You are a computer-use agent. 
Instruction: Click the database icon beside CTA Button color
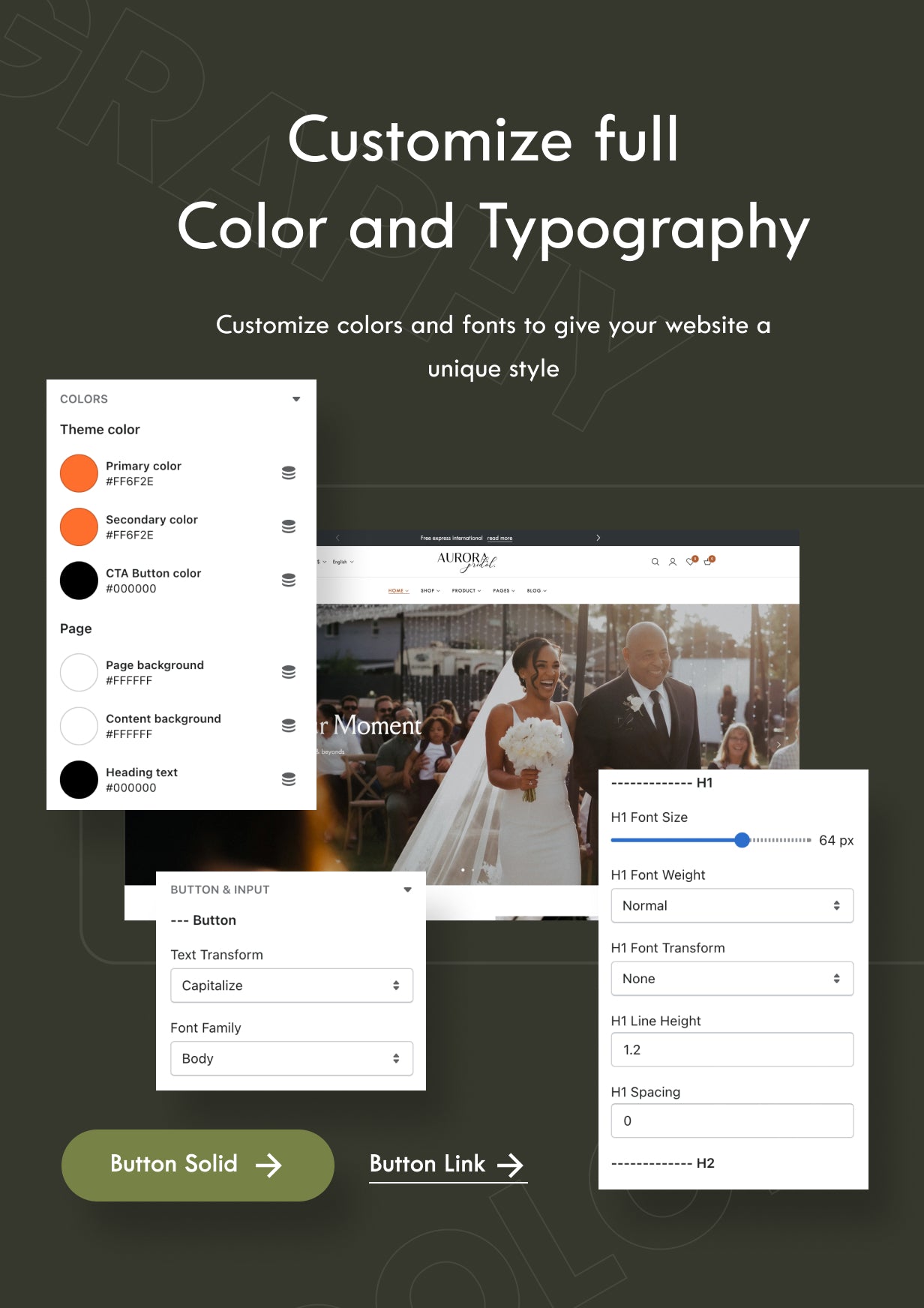[x=289, y=580]
